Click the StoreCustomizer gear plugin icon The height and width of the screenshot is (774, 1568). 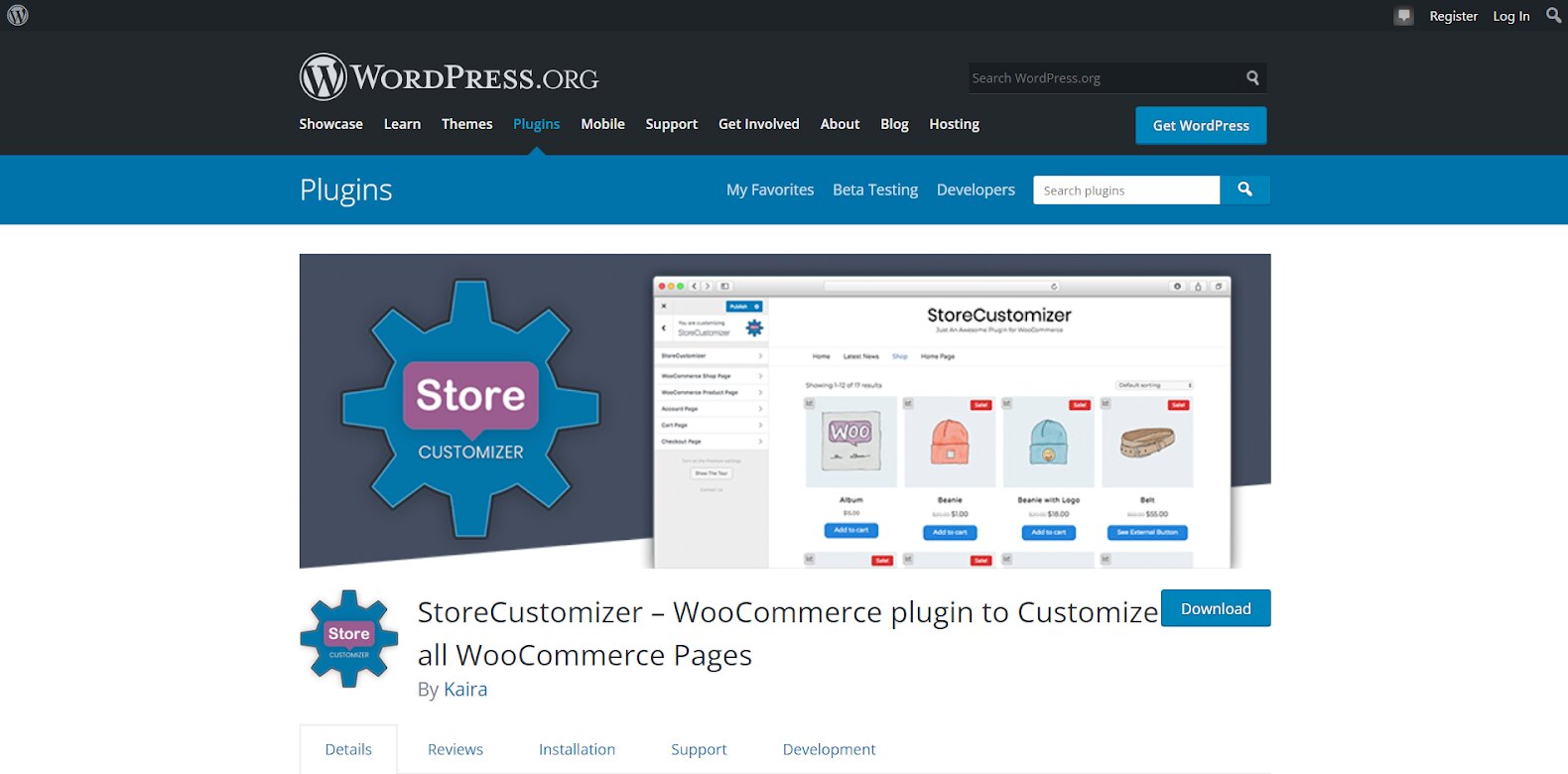tap(349, 639)
